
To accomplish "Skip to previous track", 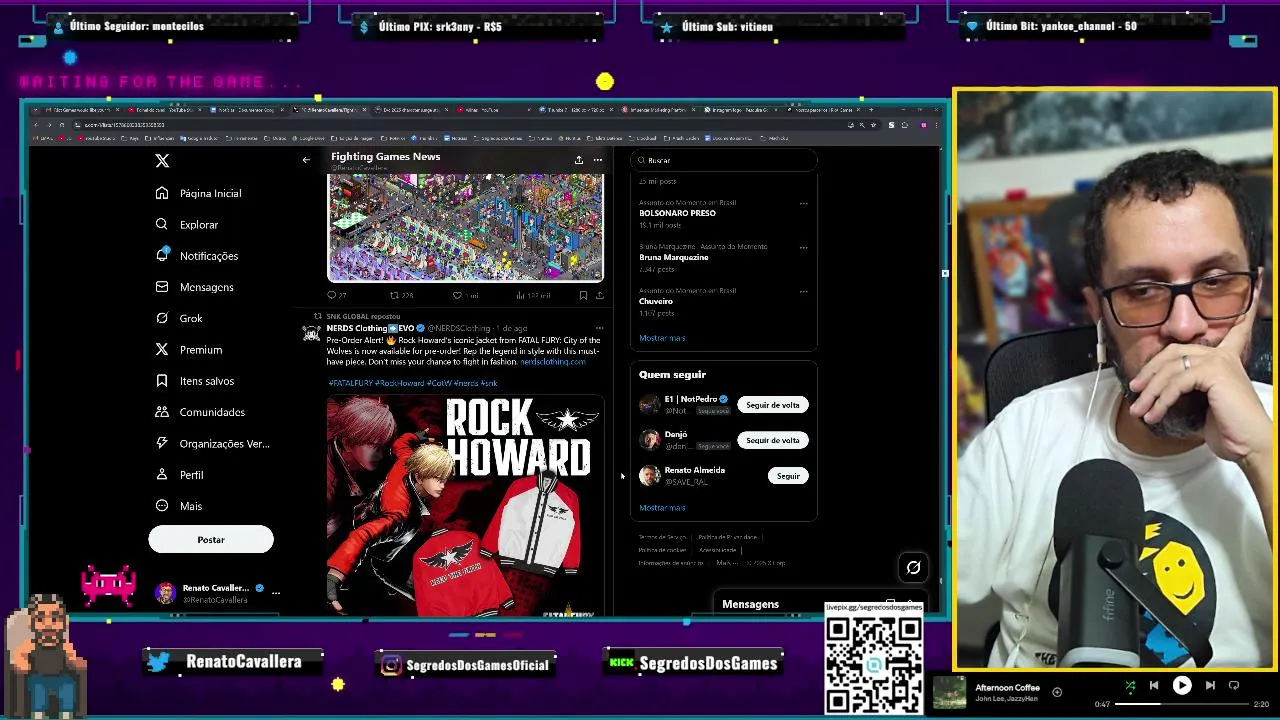I will (x=1154, y=686).
